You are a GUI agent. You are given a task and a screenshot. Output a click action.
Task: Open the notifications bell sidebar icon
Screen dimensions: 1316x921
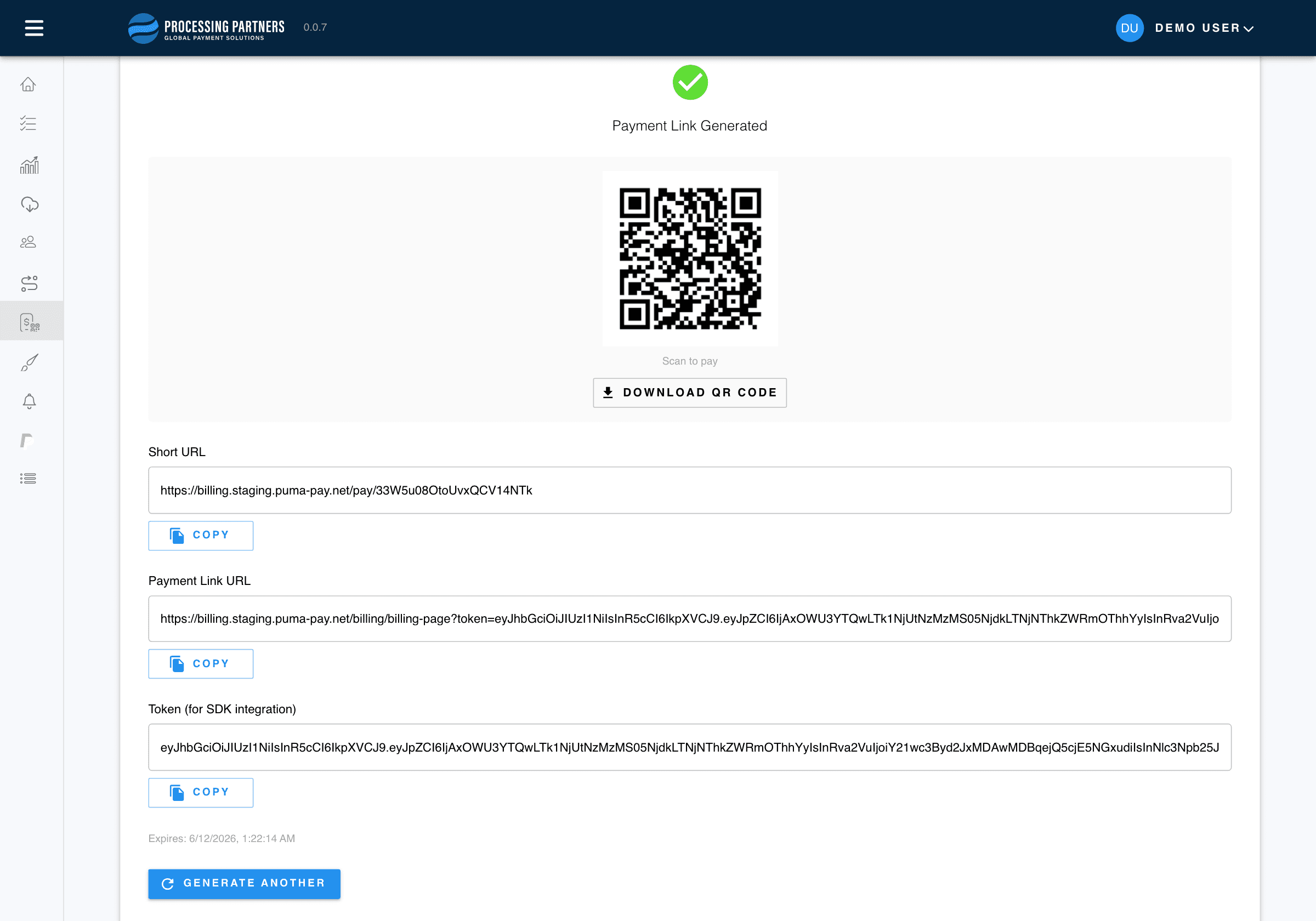[29, 401]
